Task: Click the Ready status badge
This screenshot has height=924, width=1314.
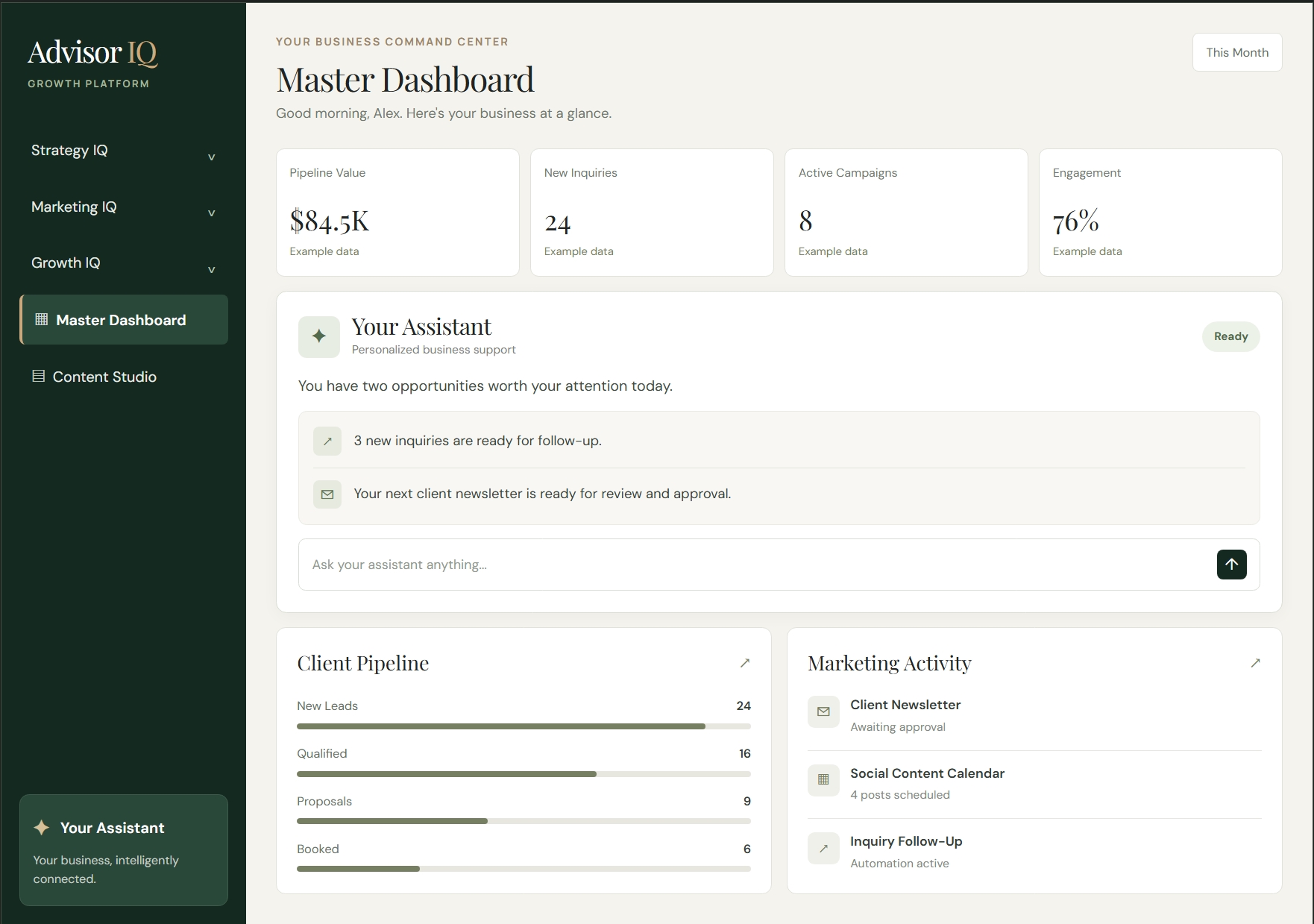Action: coord(1230,336)
